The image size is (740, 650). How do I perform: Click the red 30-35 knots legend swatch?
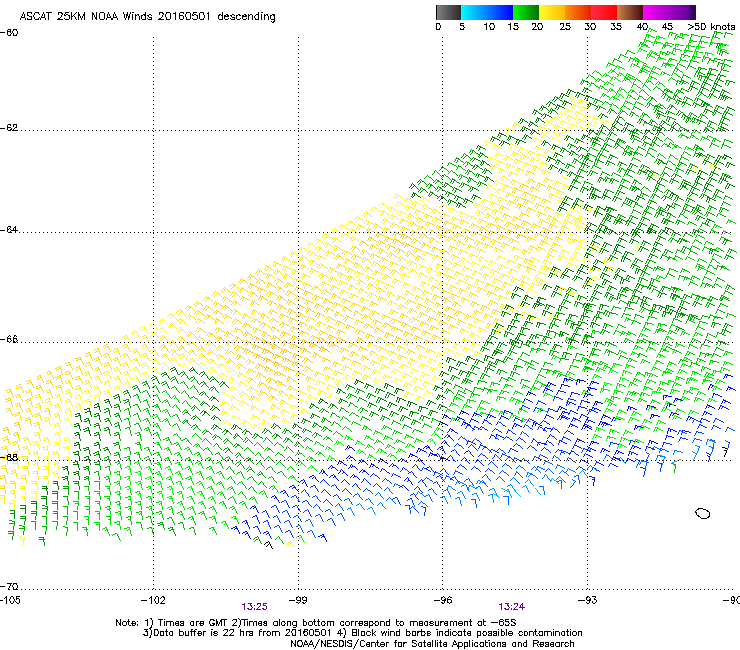pyautogui.click(x=604, y=12)
